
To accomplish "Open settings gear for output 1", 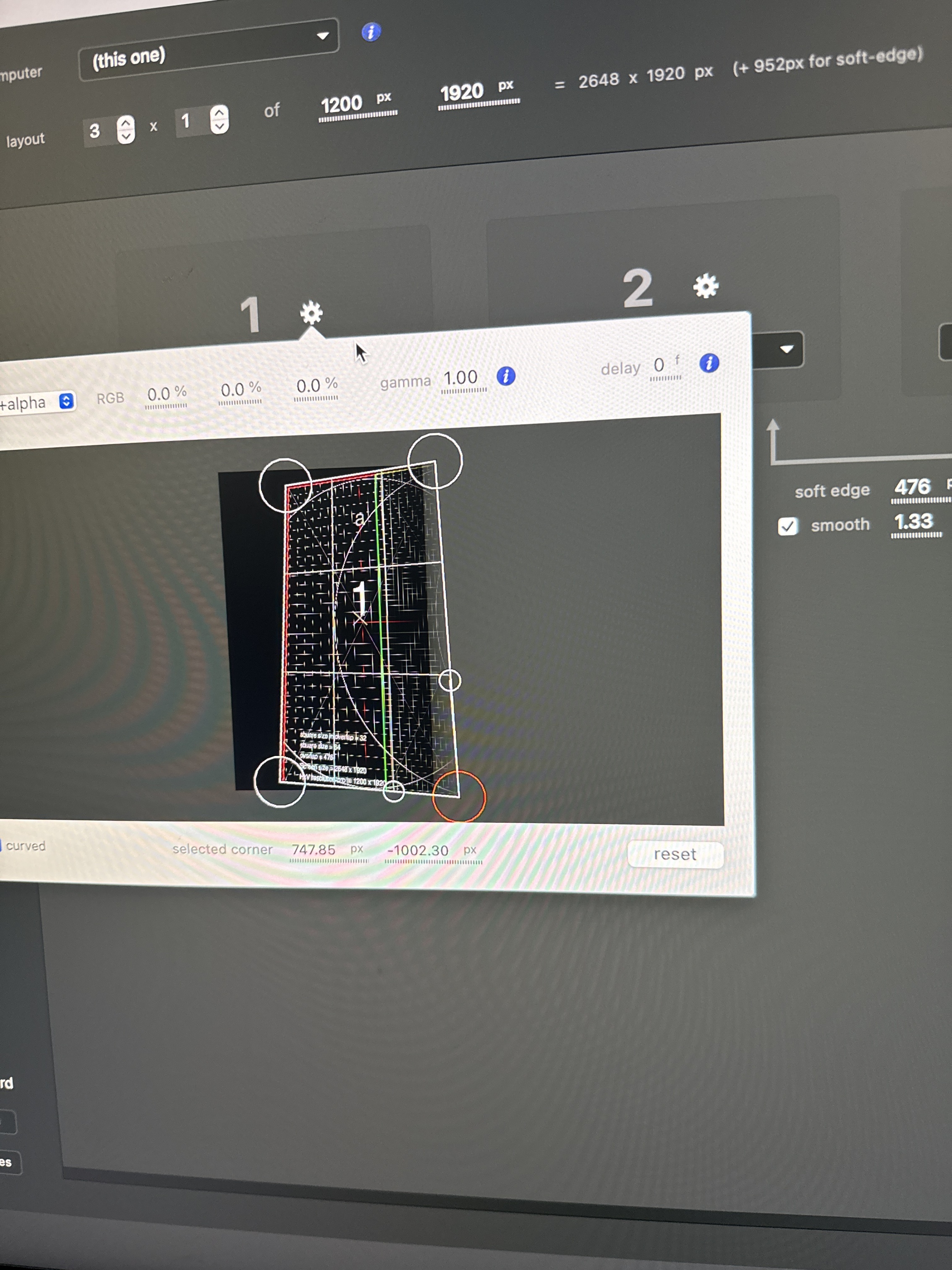I will pos(311,313).
